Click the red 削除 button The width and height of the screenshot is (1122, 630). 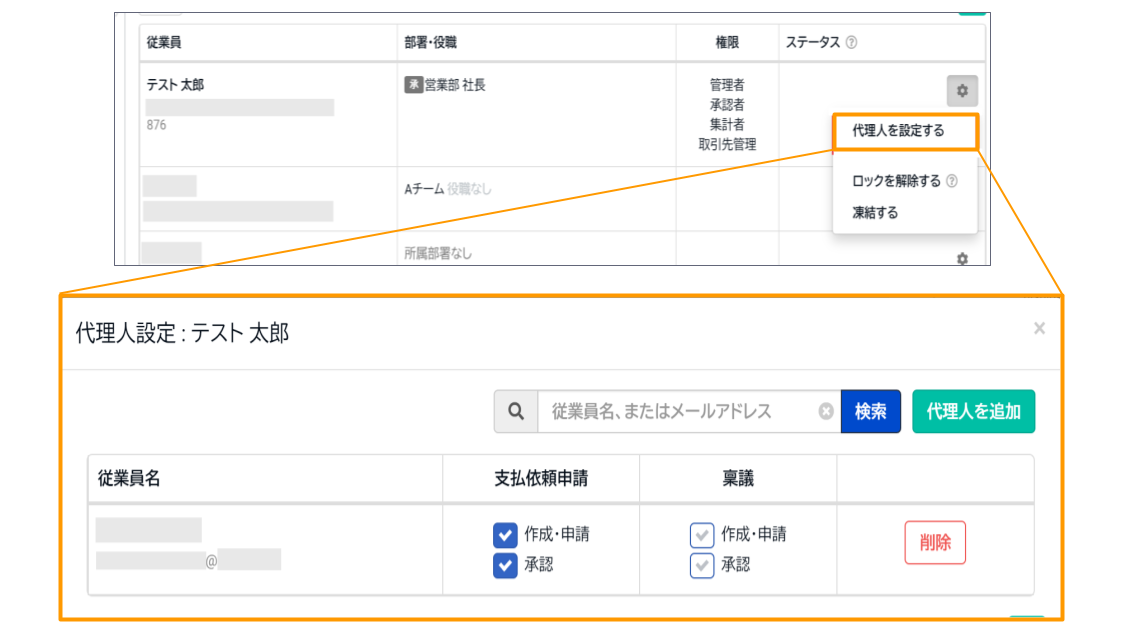[935, 543]
